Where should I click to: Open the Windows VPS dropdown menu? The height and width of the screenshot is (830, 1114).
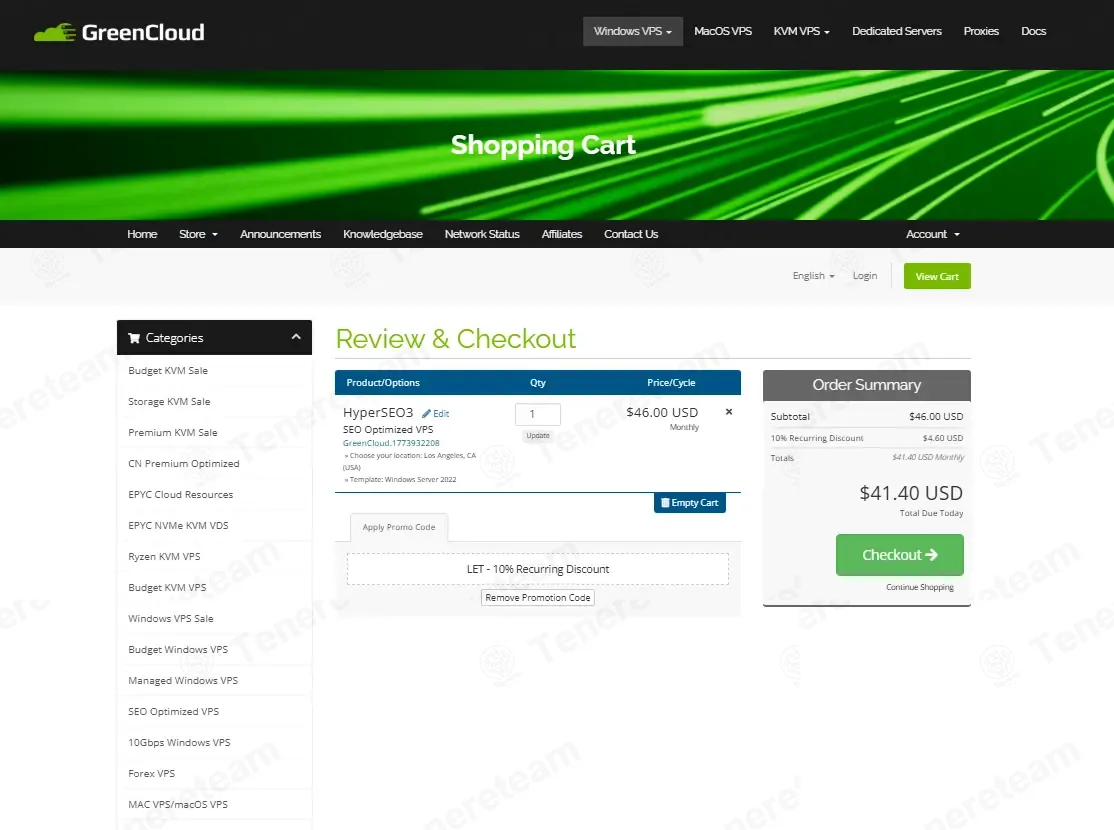[x=632, y=31]
